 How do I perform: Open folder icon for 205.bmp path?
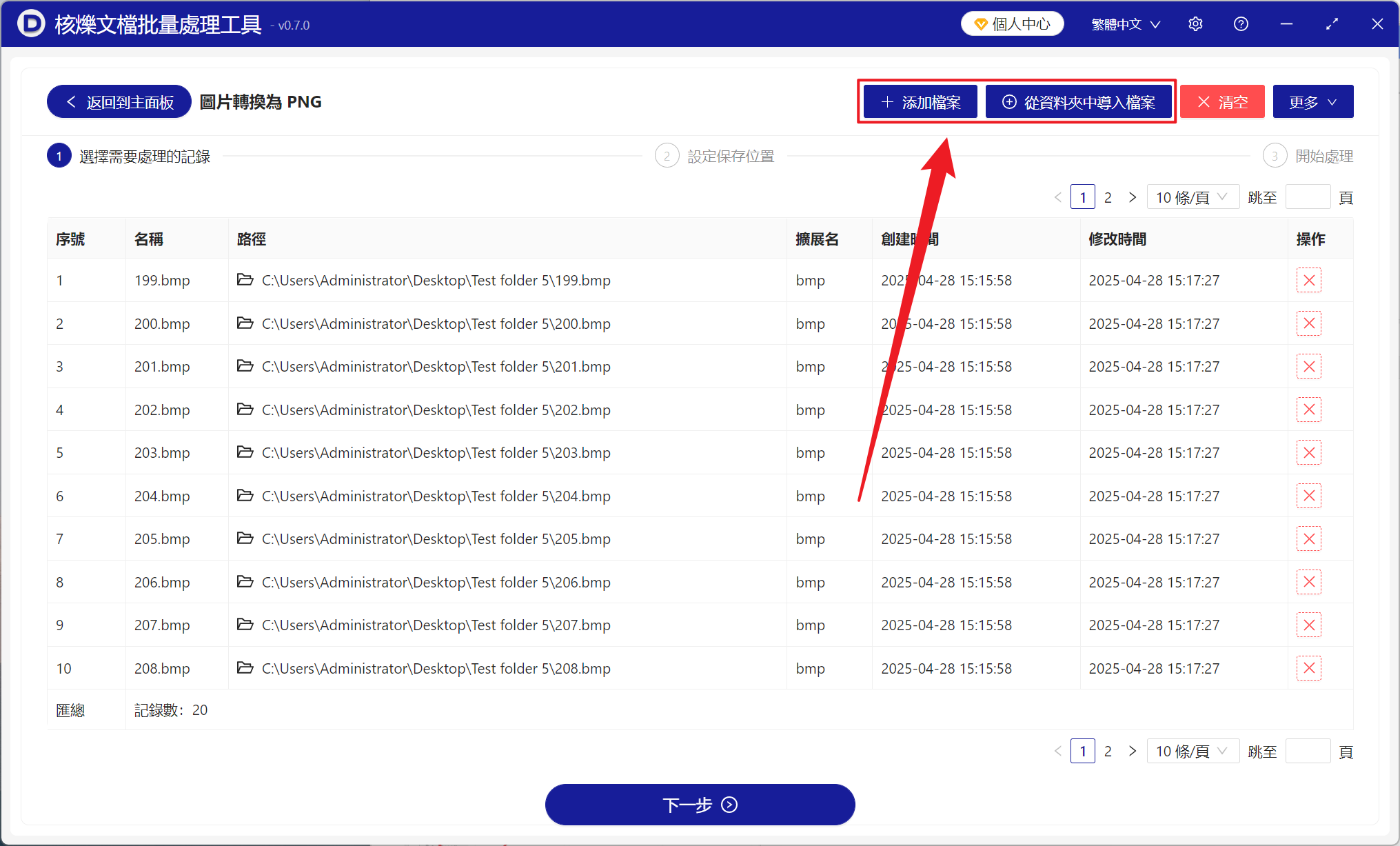click(x=245, y=538)
